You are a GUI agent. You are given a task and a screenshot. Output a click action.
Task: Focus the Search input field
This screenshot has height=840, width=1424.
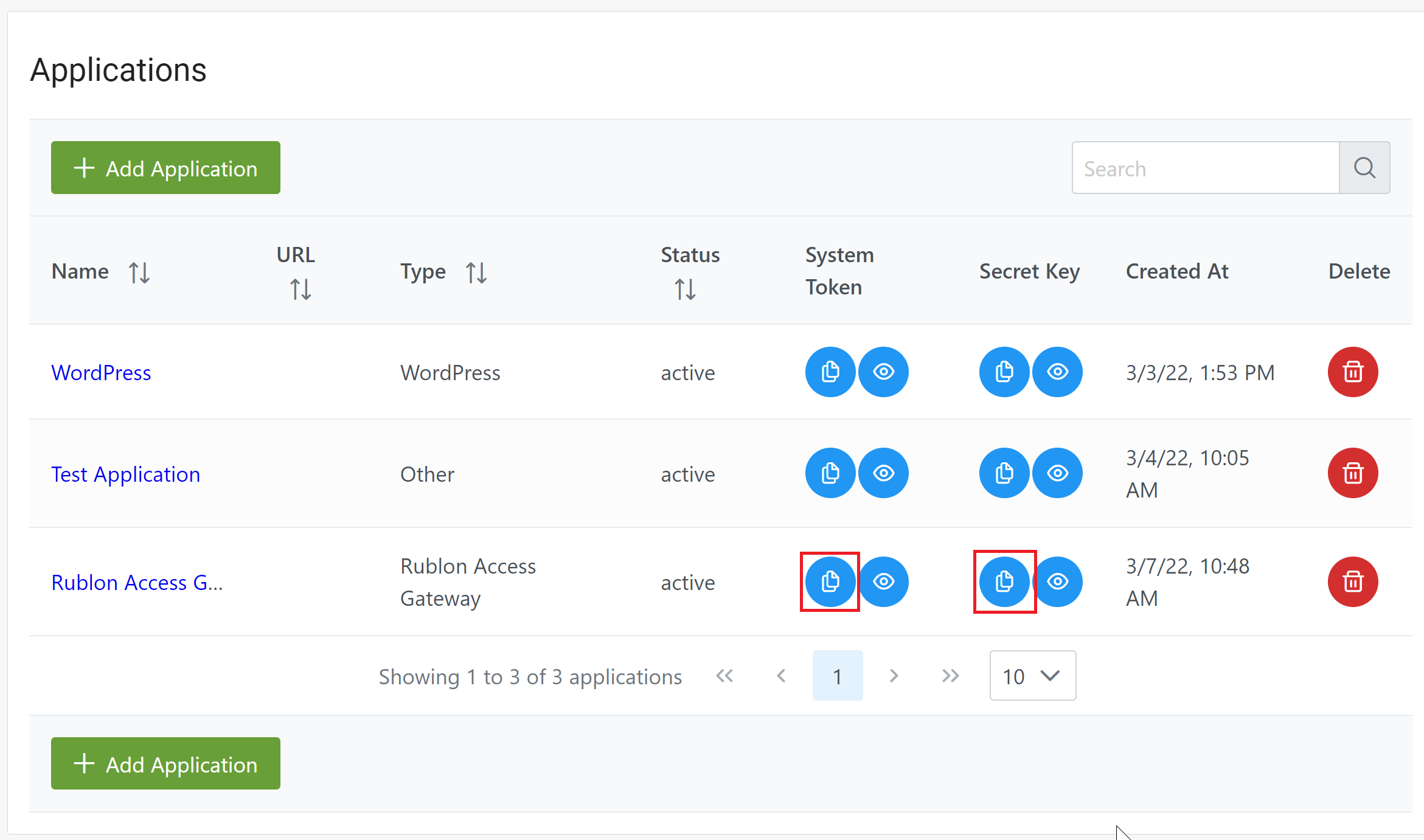pos(1205,168)
